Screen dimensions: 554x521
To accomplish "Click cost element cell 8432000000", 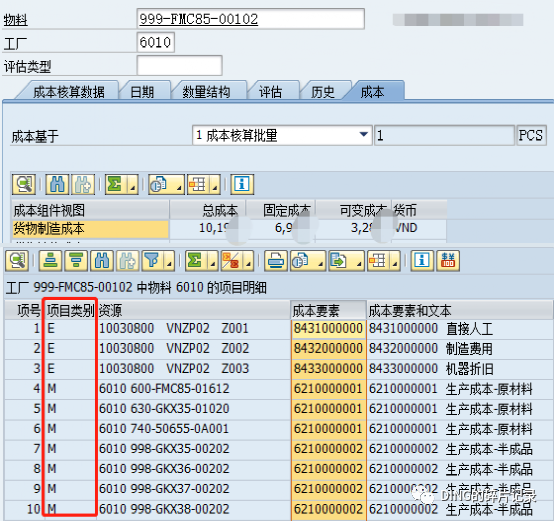I will pos(329,349).
